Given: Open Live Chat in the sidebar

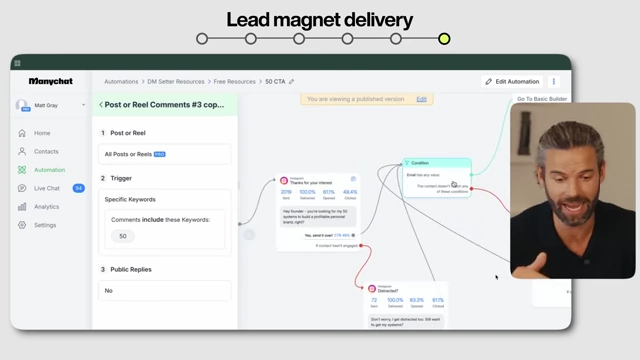Looking at the screenshot, I should (x=47, y=188).
